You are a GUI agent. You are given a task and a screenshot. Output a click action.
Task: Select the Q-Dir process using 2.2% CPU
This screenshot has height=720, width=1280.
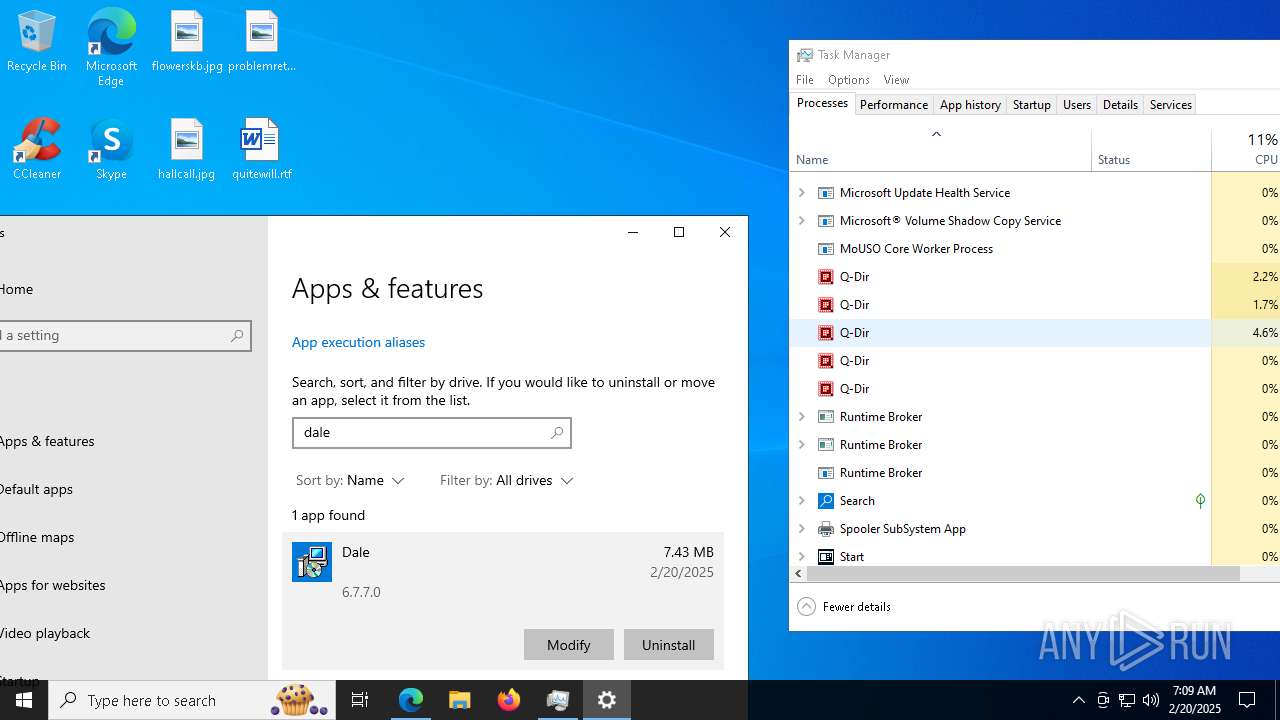coord(1034,277)
